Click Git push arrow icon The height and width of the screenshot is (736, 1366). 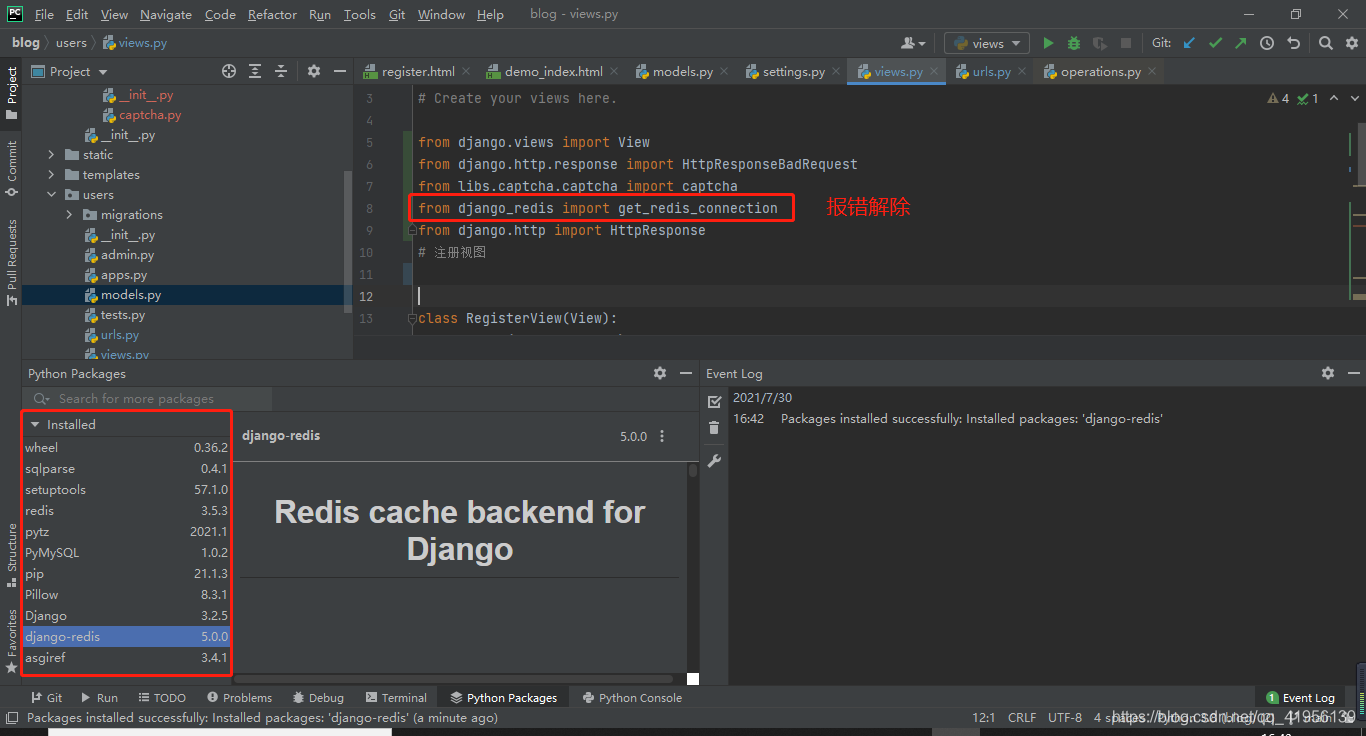(1241, 43)
